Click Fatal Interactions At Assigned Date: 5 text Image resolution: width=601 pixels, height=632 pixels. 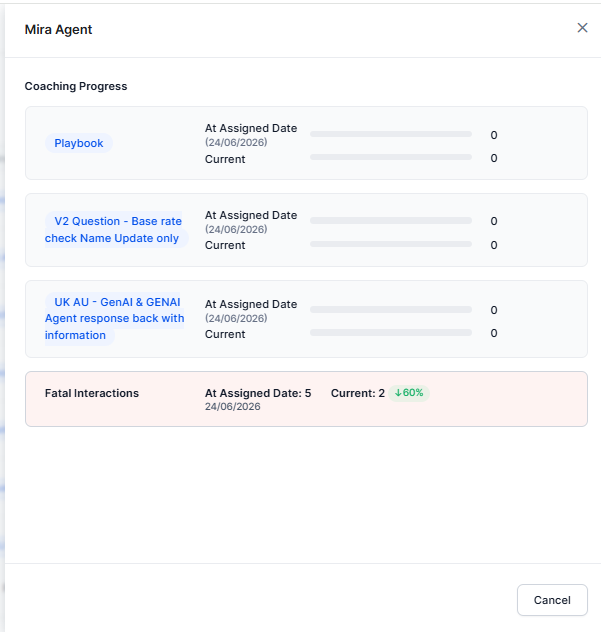pos(258,393)
